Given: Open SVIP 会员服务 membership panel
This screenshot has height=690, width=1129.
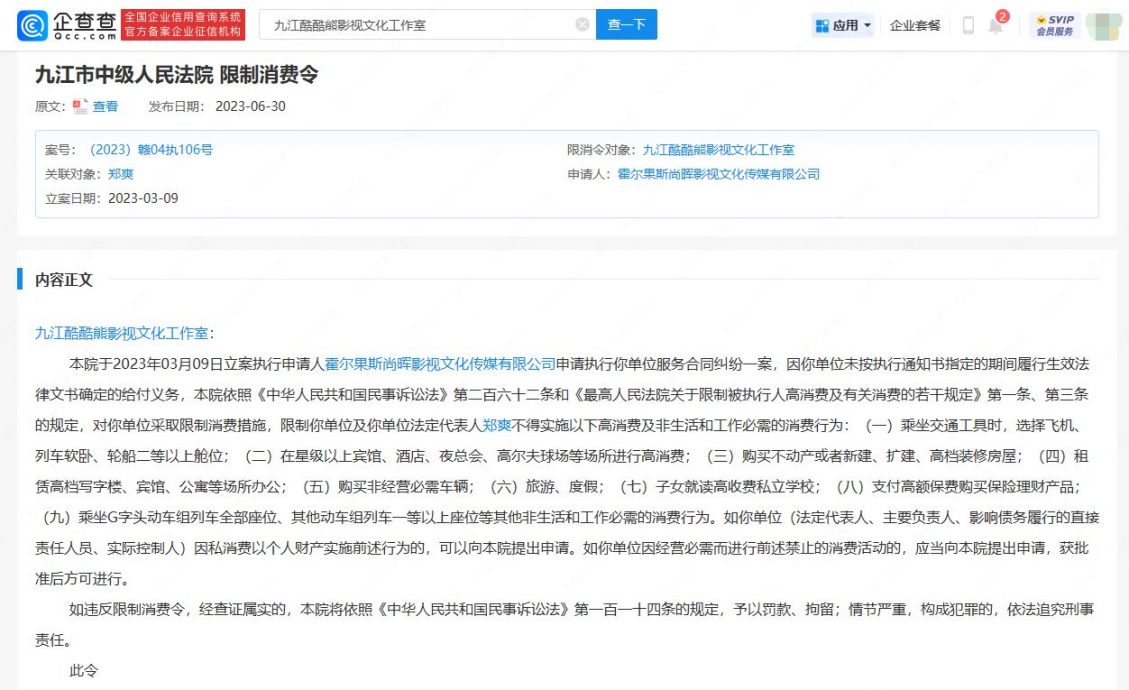Looking at the screenshot, I should point(1056,23).
